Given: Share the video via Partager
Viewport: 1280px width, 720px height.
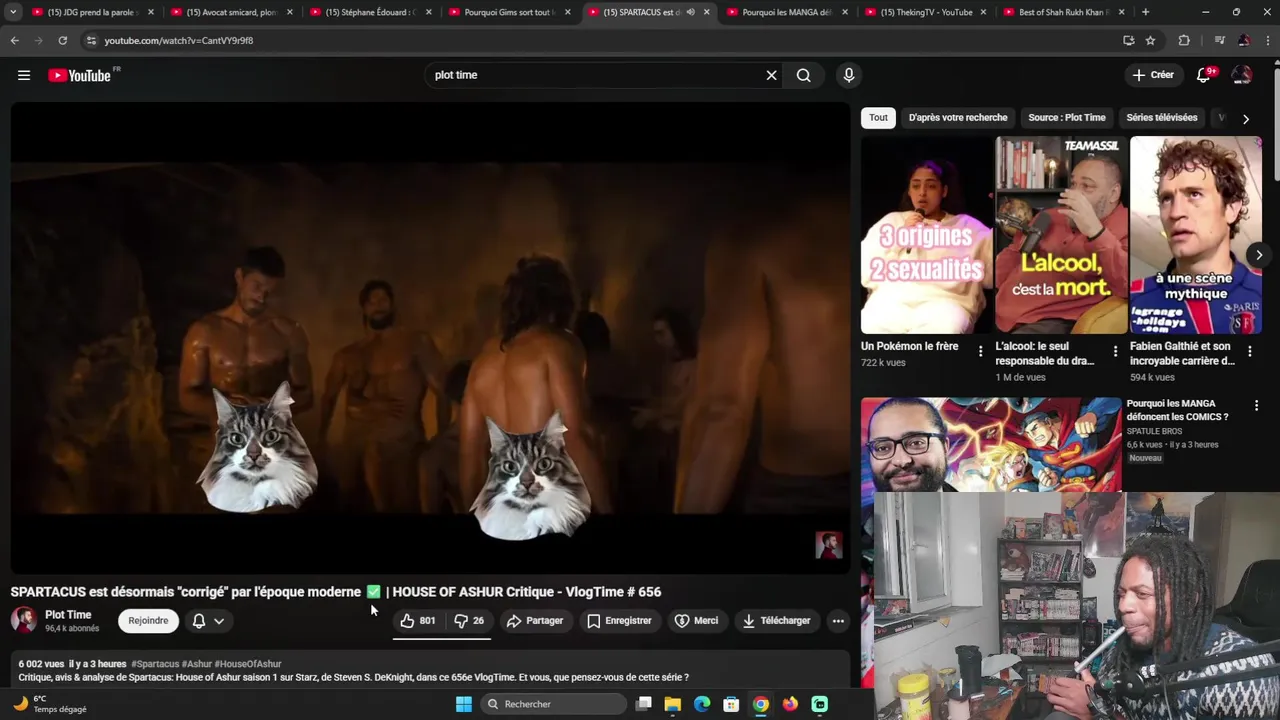Looking at the screenshot, I should click(x=535, y=621).
